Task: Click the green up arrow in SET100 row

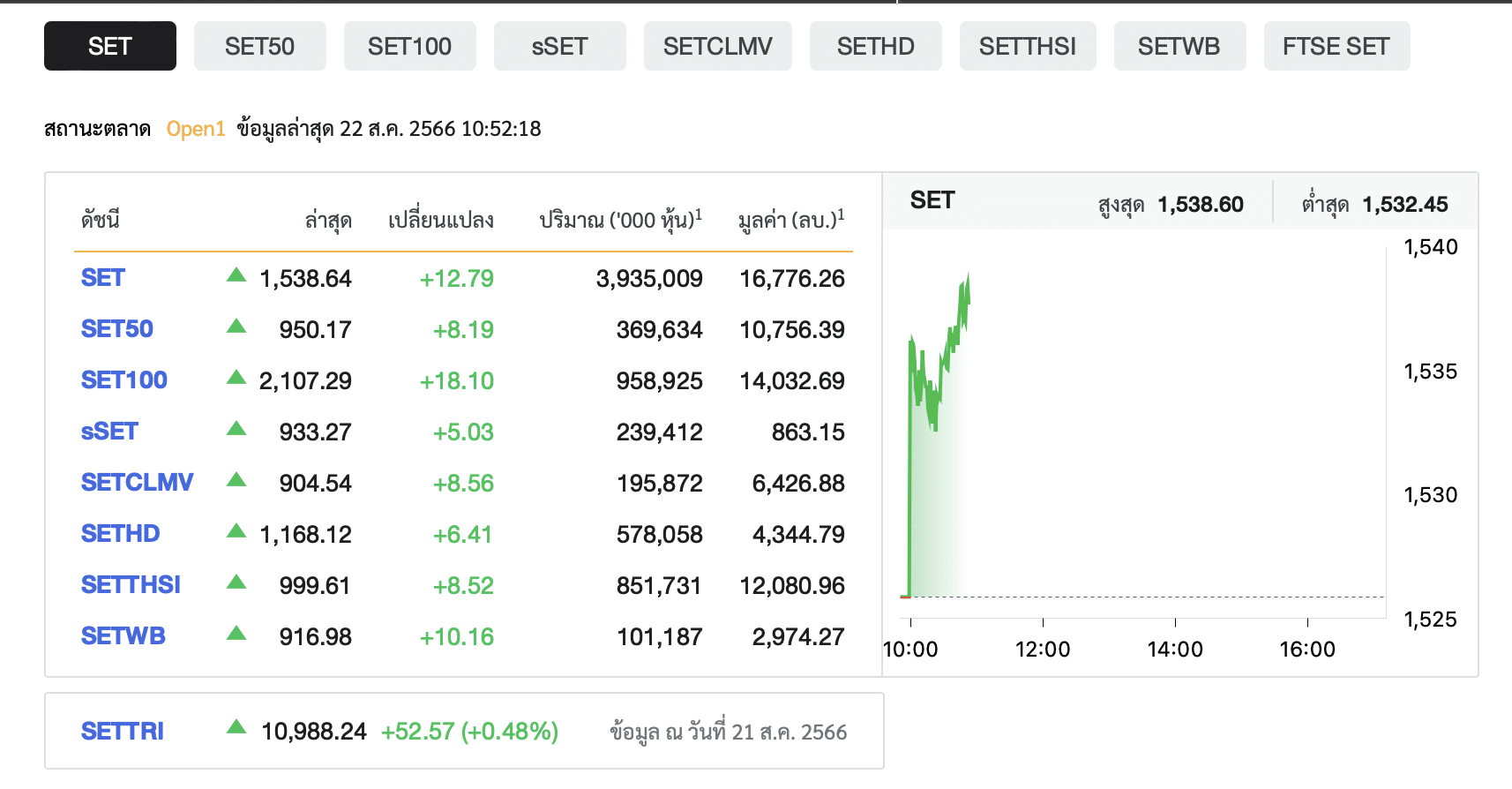Action: click(236, 377)
